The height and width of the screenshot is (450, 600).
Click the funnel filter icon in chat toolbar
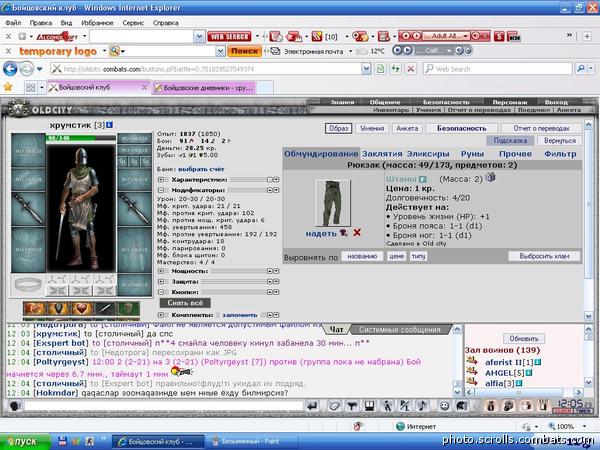pos(352,405)
